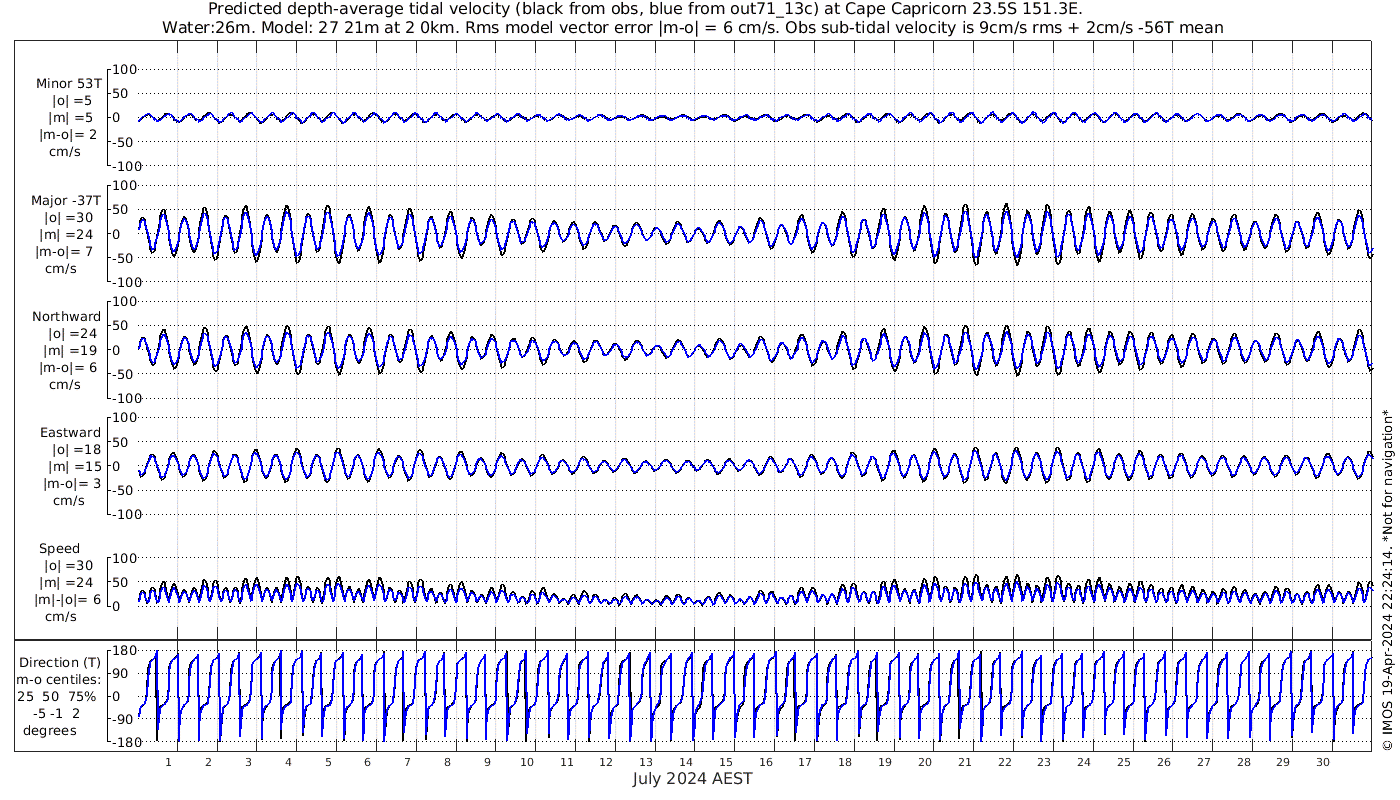The image size is (1400, 800).
Task: Click the 'm-o centiles:' label
Action: 60,680
